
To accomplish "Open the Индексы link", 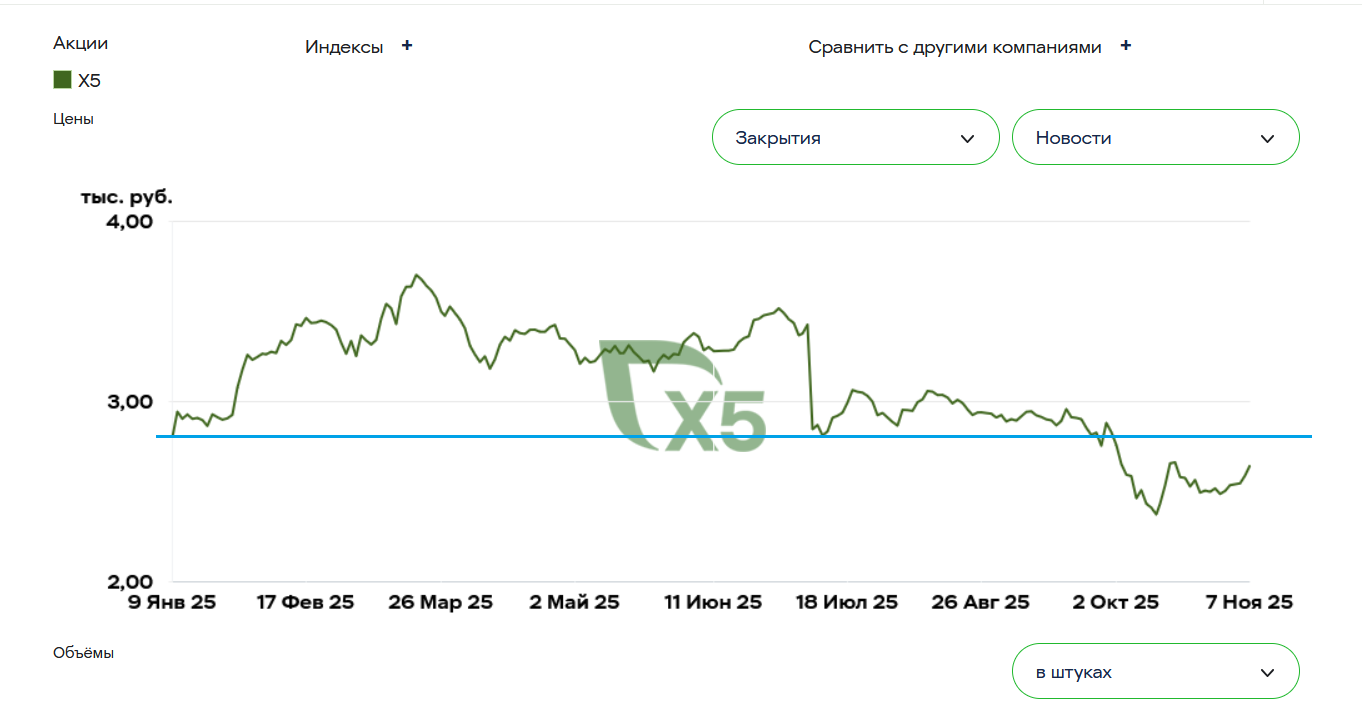I will point(344,47).
